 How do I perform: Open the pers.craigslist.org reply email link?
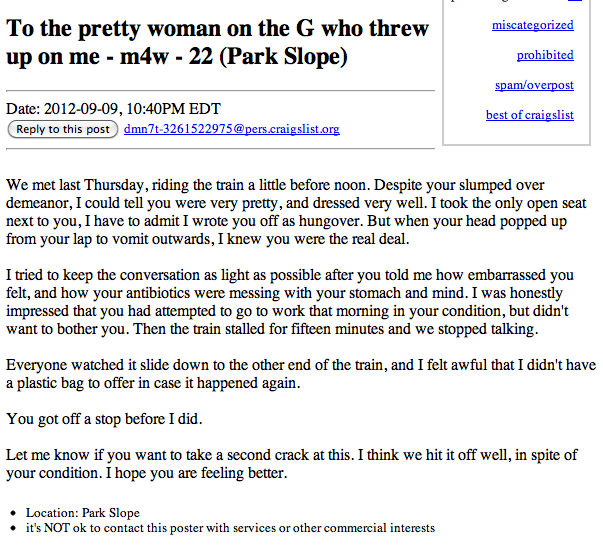point(232,129)
